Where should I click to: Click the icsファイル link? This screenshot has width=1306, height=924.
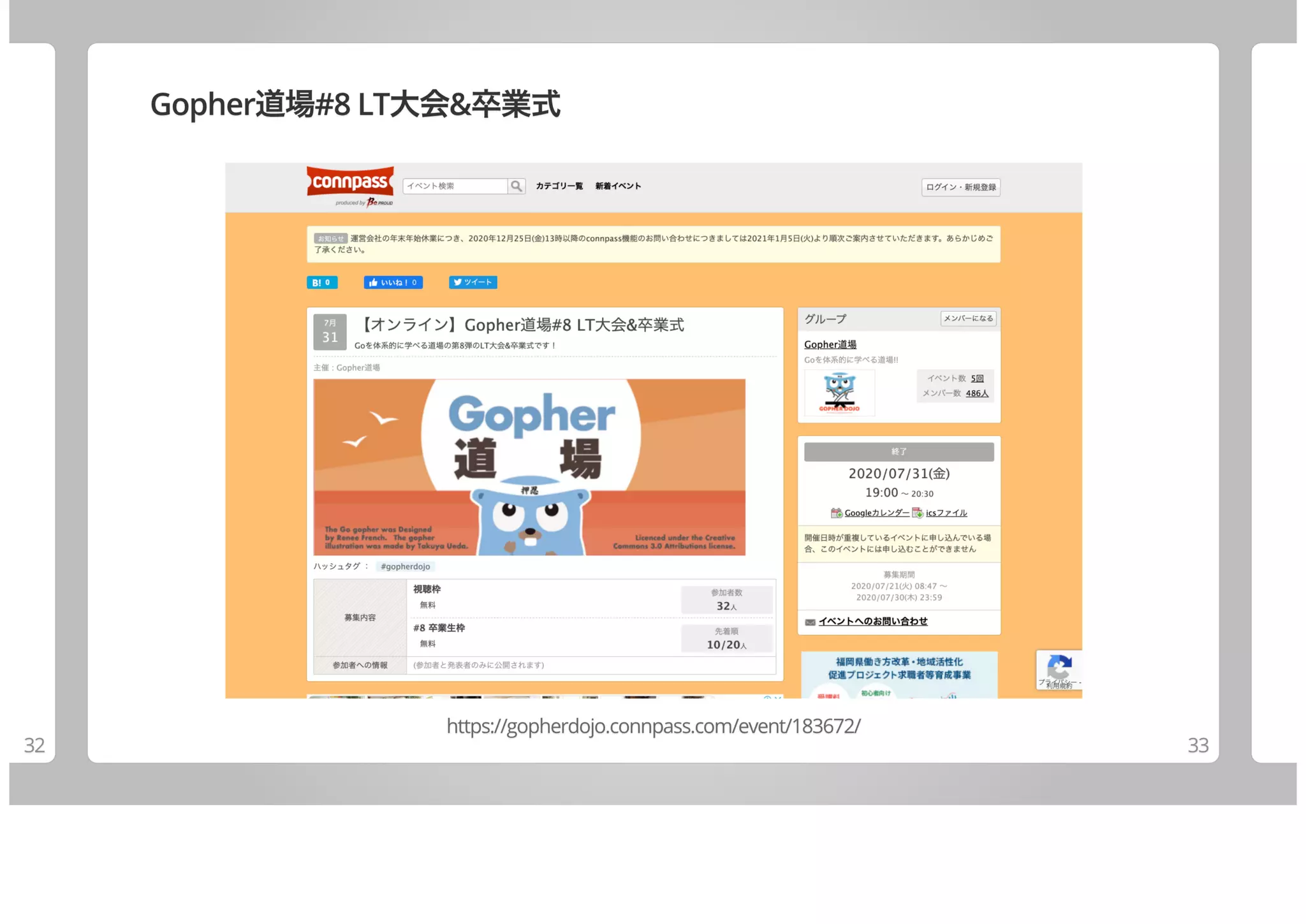tap(946, 513)
